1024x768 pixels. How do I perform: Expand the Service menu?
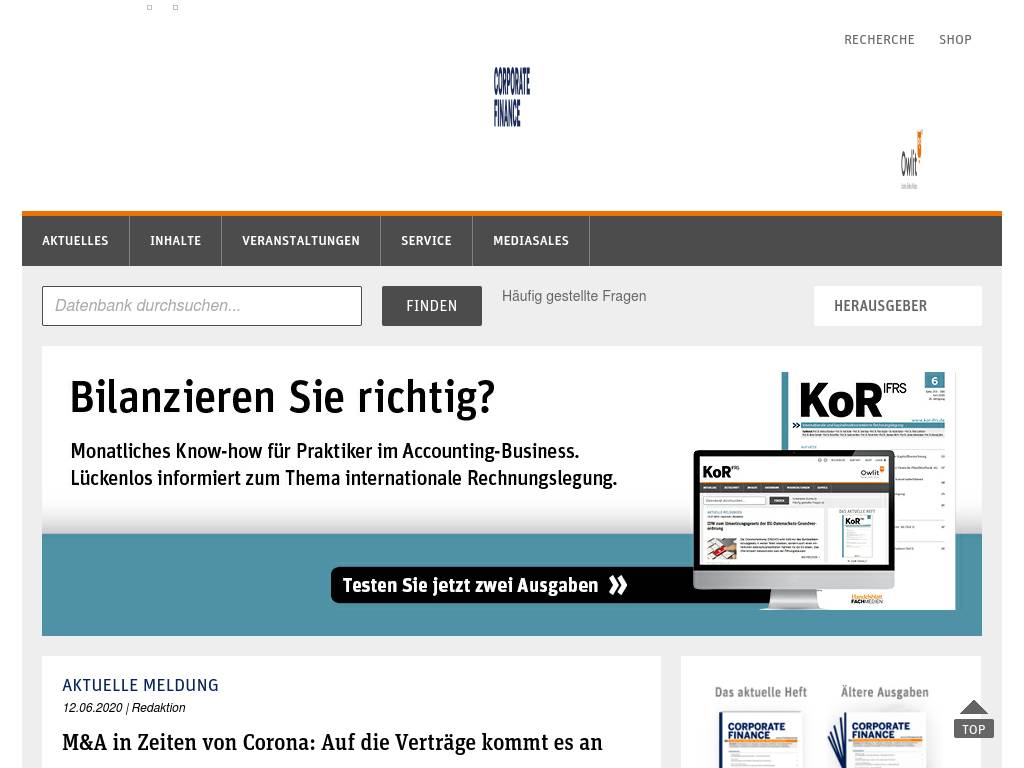pos(426,241)
